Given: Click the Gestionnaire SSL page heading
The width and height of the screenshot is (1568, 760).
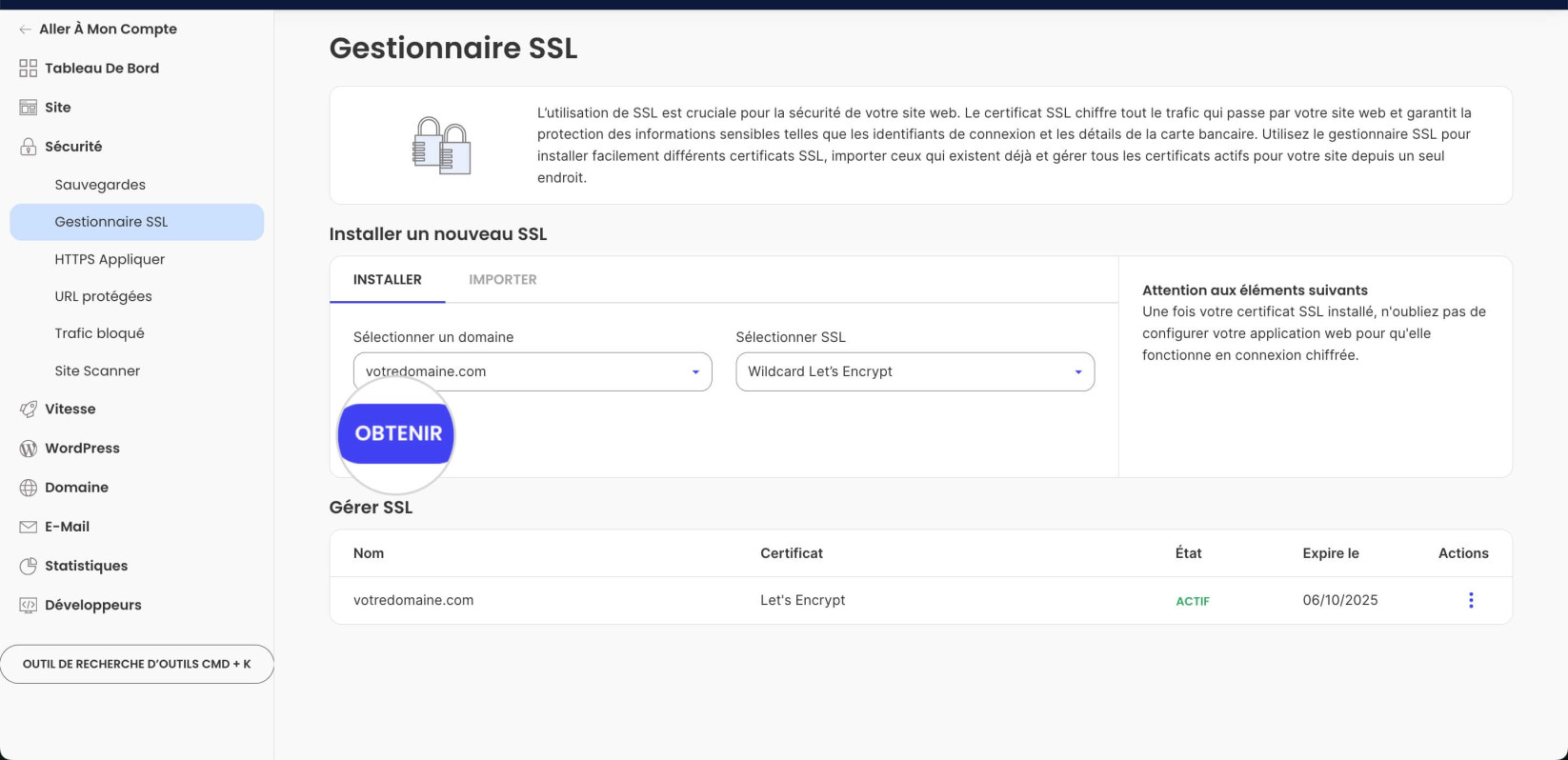Looking at the screenshot, I should (x=453, y=48).
